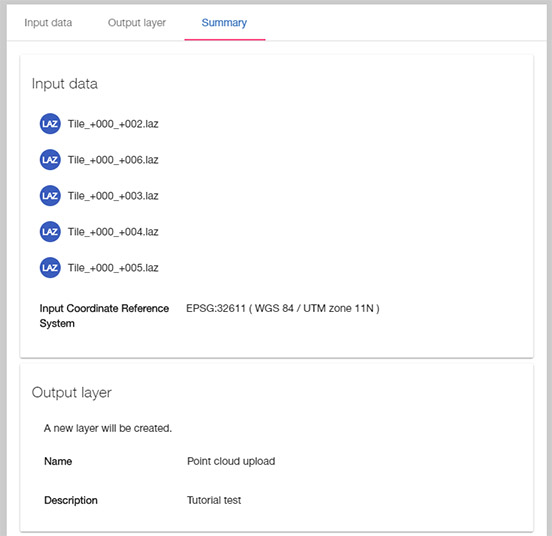Select file name Tile_+000_+004.laz
The image size is (552, 536).
(x=113, y=232)
